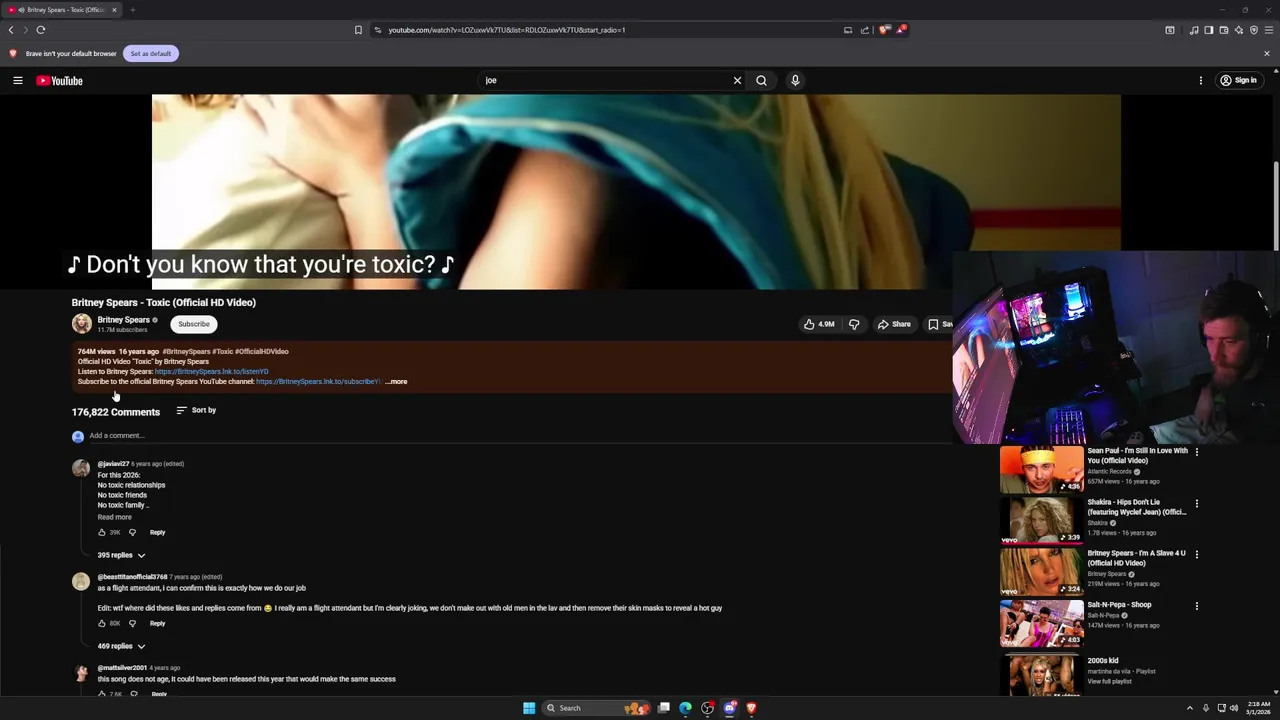Open the Windows Start menu
Image resolution: width=1280 pixels, height=720 pixels.
point(529,708)
